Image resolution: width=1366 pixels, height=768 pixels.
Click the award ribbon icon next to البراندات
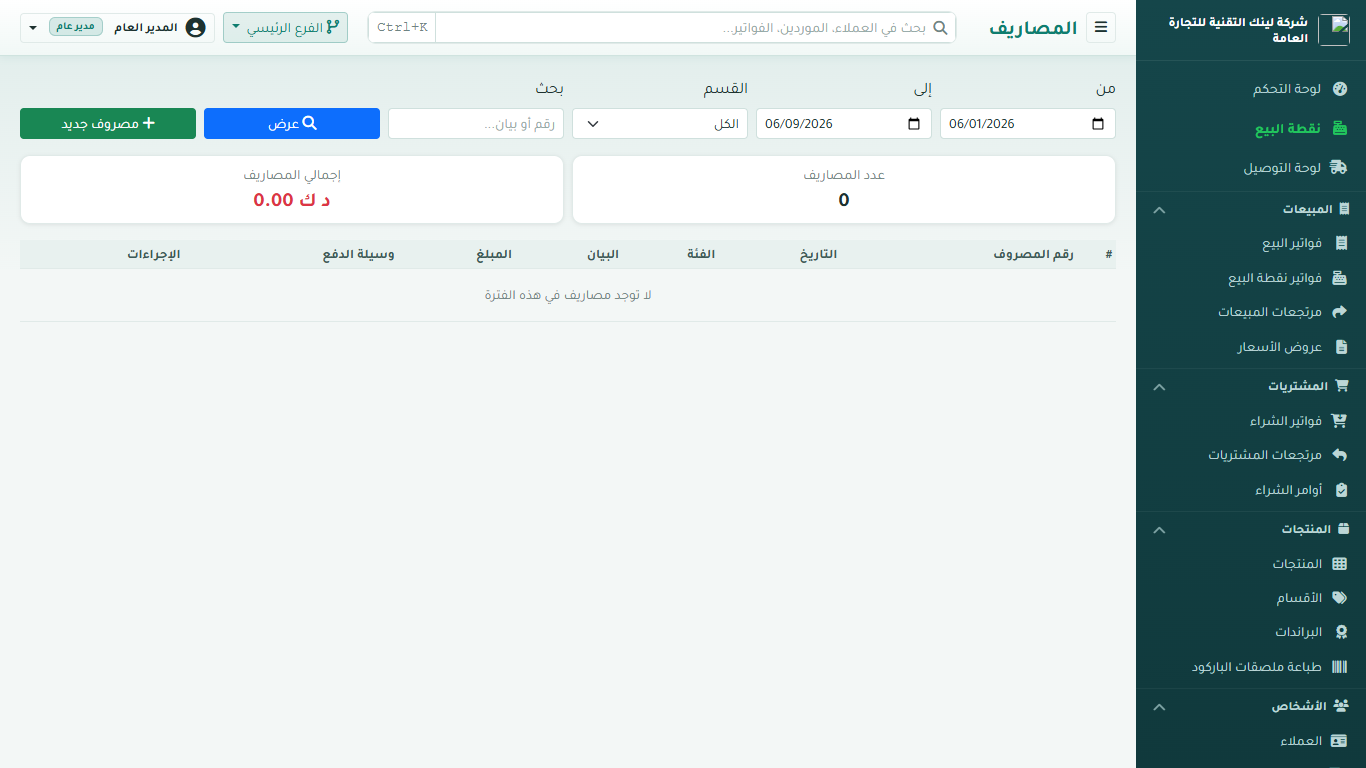1342,633
